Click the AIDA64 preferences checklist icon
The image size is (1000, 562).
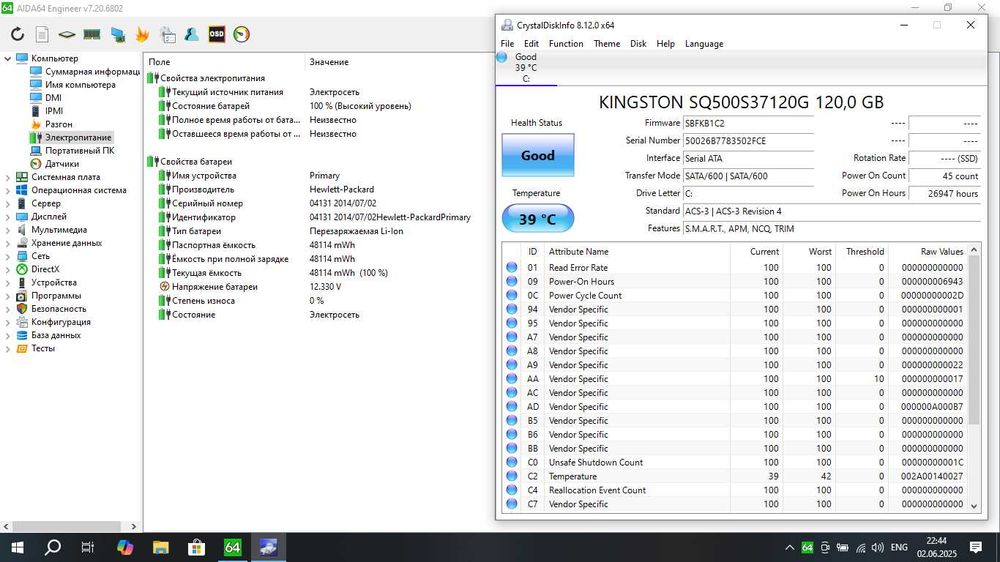click(x=168, y=34)
